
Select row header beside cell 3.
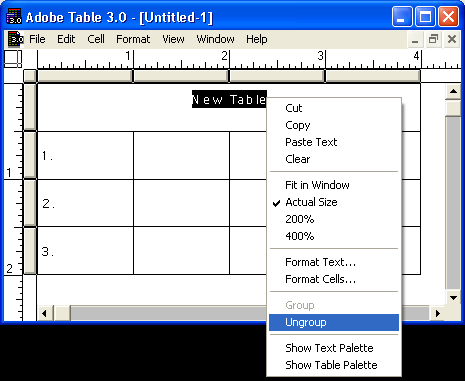30,250
